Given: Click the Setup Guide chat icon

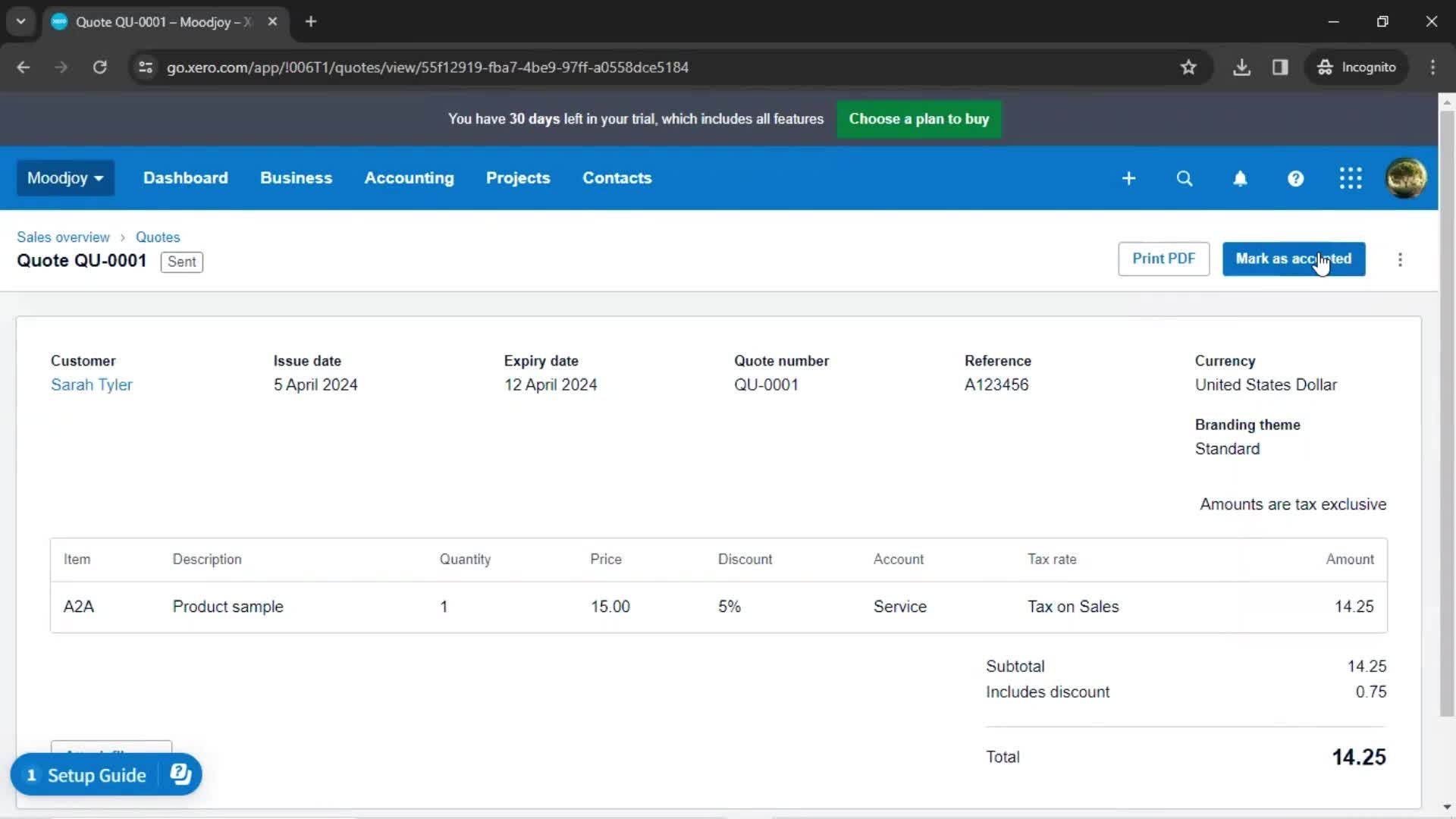Looking at the screenshot, I should coord(180,774).
